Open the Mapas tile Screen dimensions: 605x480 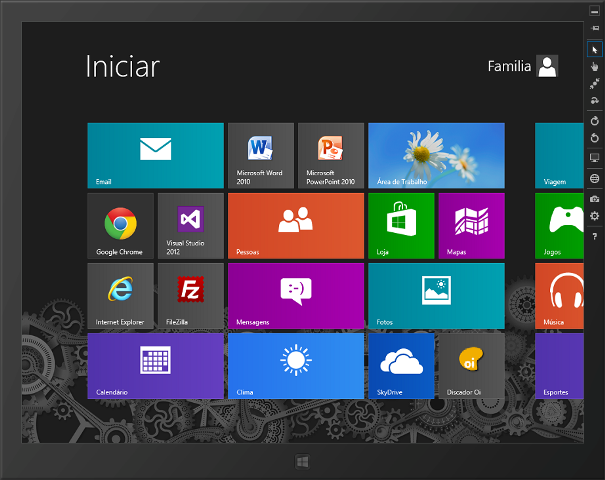[471, 226]
